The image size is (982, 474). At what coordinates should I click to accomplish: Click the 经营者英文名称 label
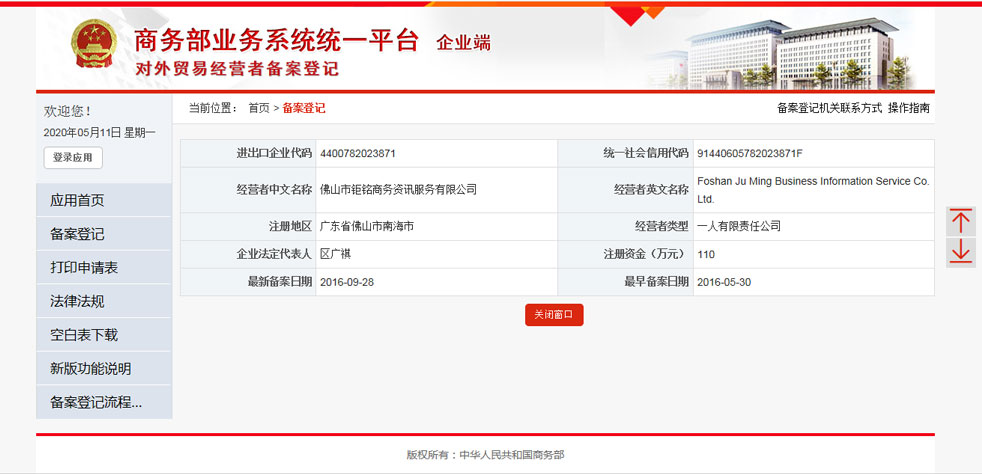(x=651, y=190)
